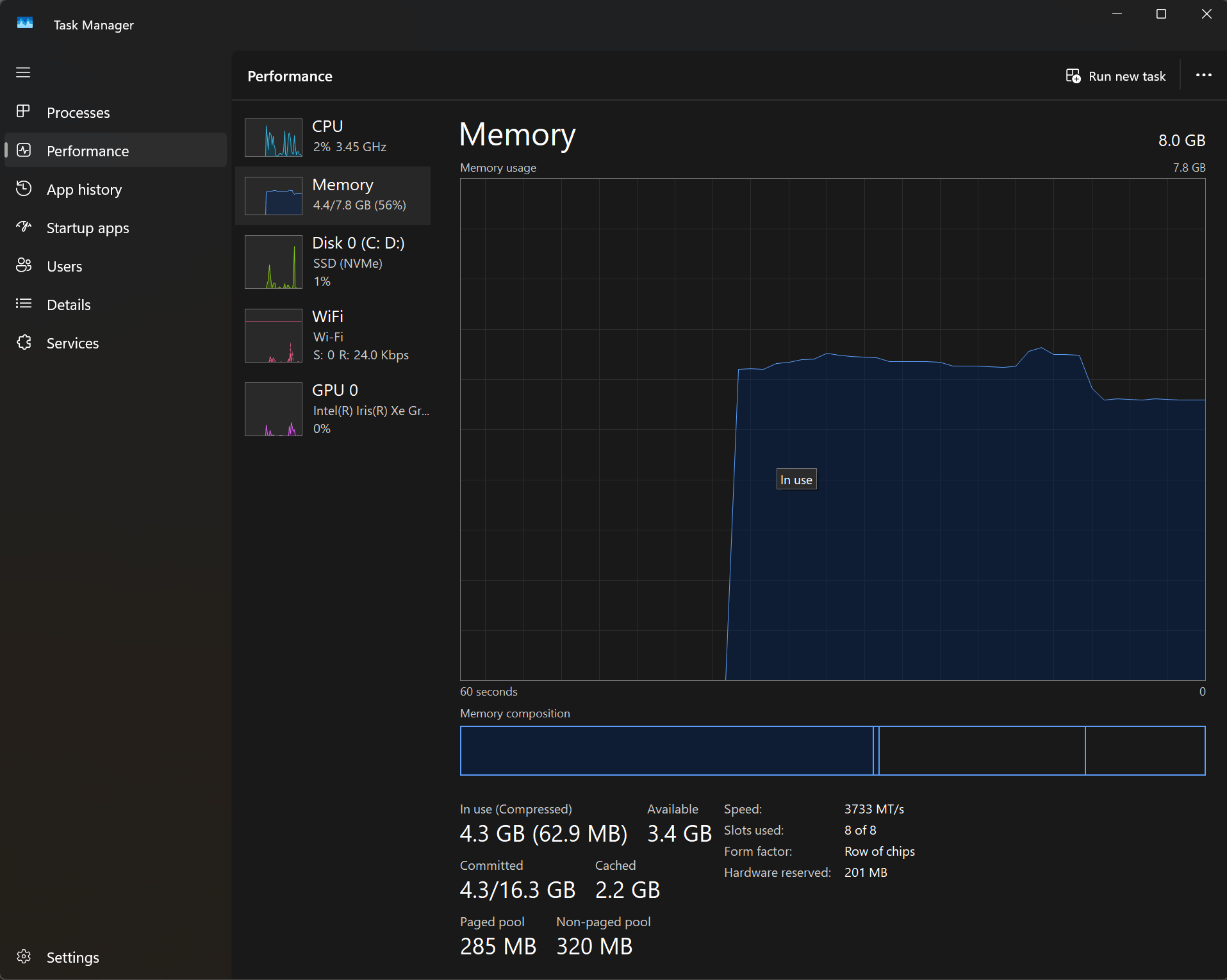Select the GPU 0 mini graph thumbnail
This screenshot has height=980, width=1227.
274,409
